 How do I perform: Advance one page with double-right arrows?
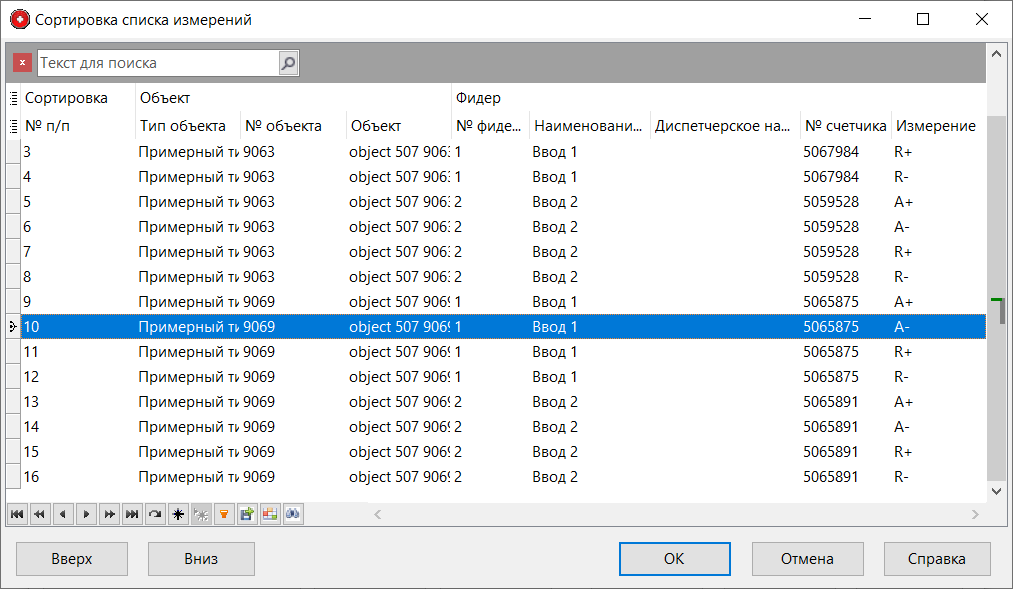point(110,514)
